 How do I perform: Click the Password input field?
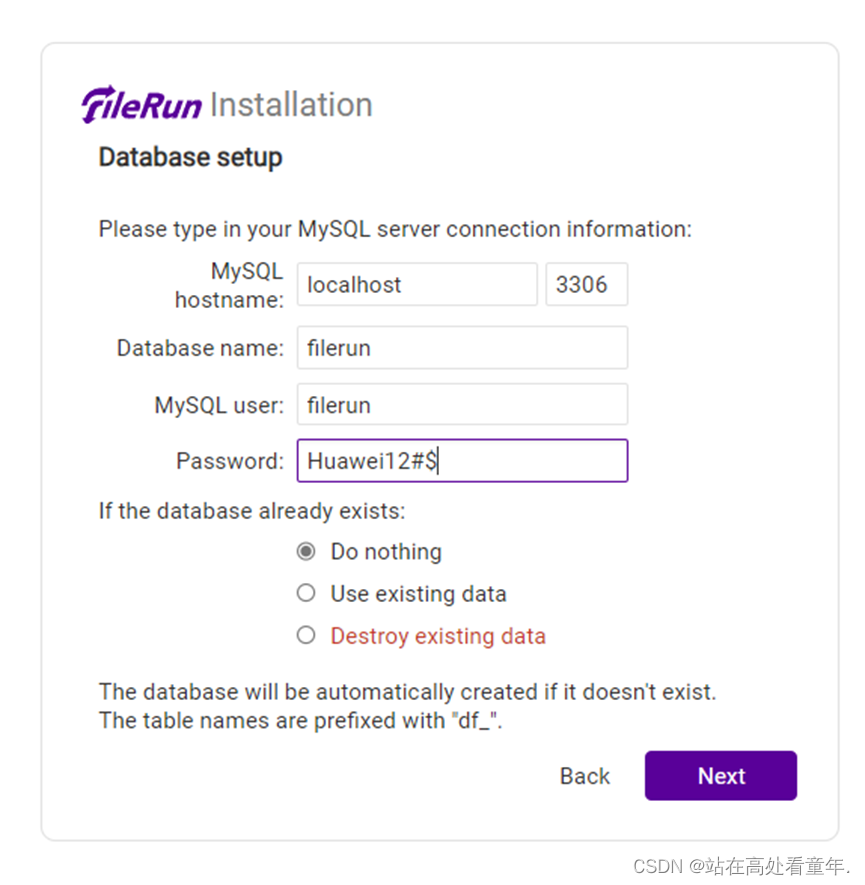pos(462,460)
